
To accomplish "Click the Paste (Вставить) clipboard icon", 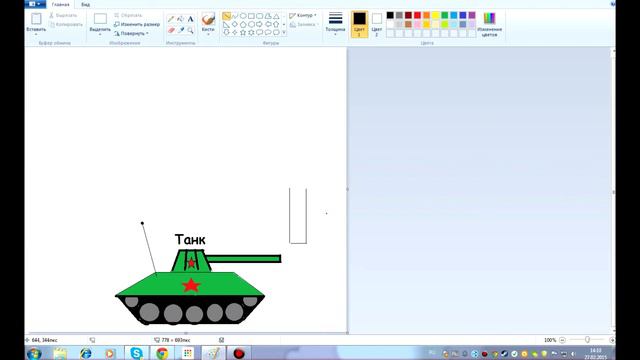I will 36,19.
